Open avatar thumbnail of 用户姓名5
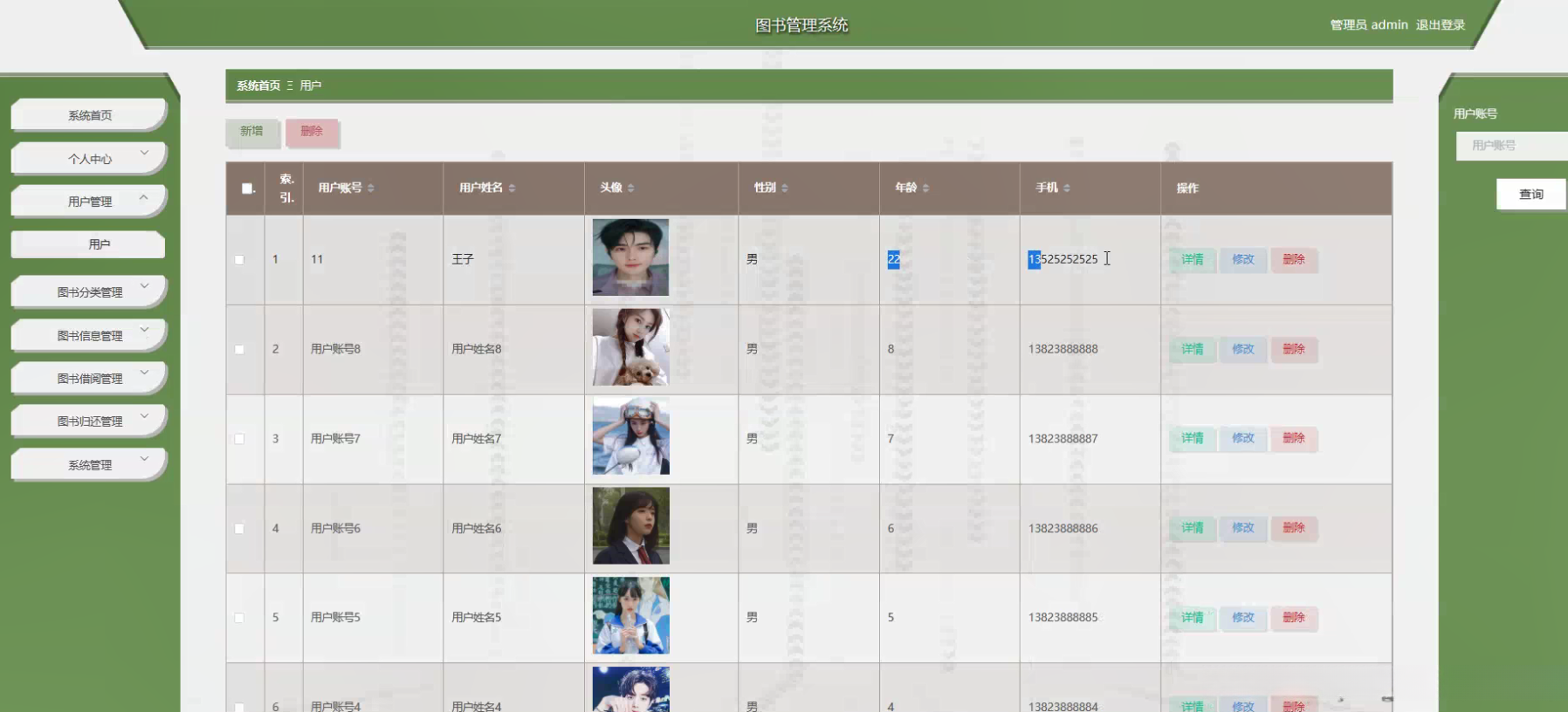This screenshot has height=712, width=1568. (630, 615)
